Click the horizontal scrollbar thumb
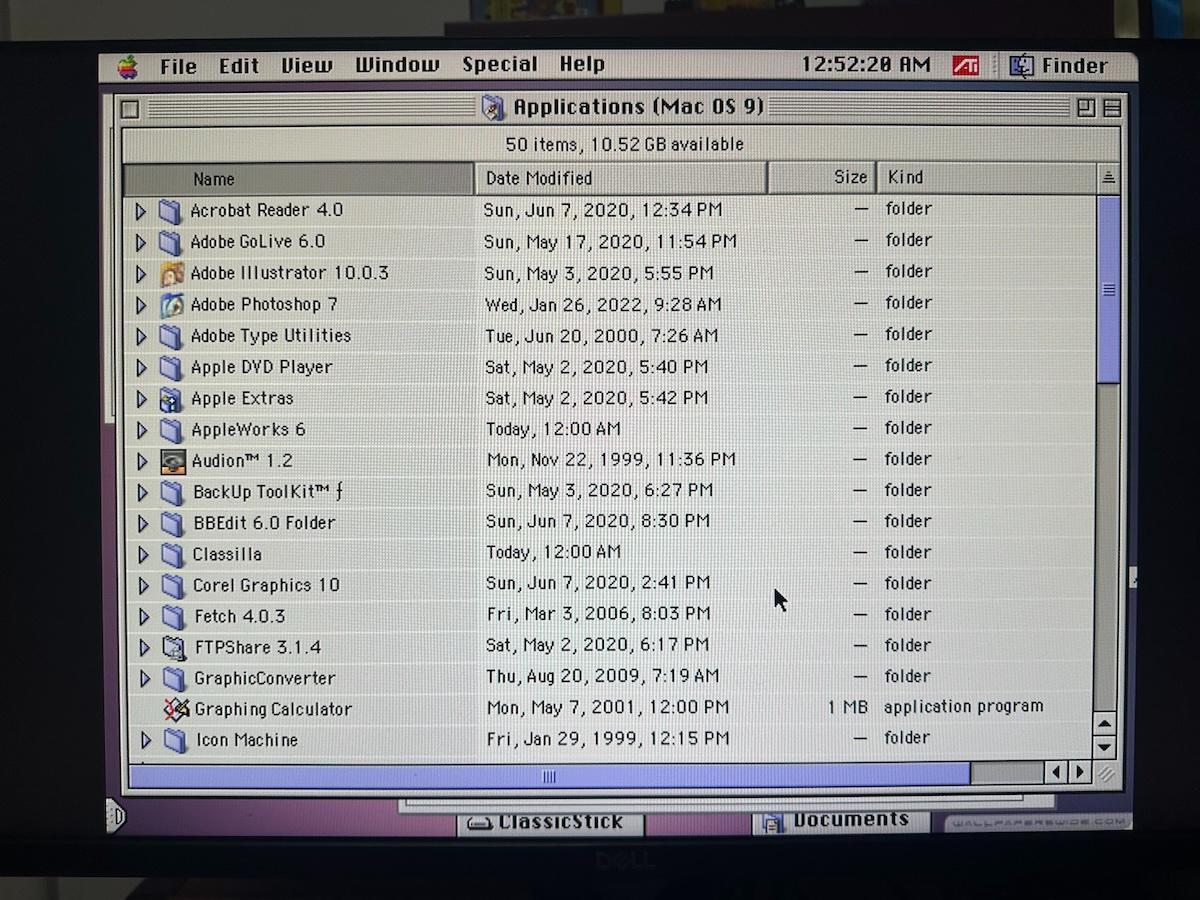Screen dimensions: 1200x900 549,776
